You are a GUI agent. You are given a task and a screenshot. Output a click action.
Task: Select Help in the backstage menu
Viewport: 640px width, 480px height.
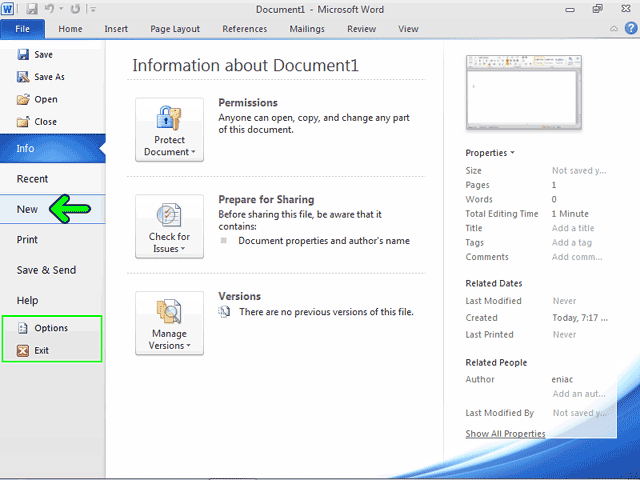pyautogui.click(x=53, y=300)
